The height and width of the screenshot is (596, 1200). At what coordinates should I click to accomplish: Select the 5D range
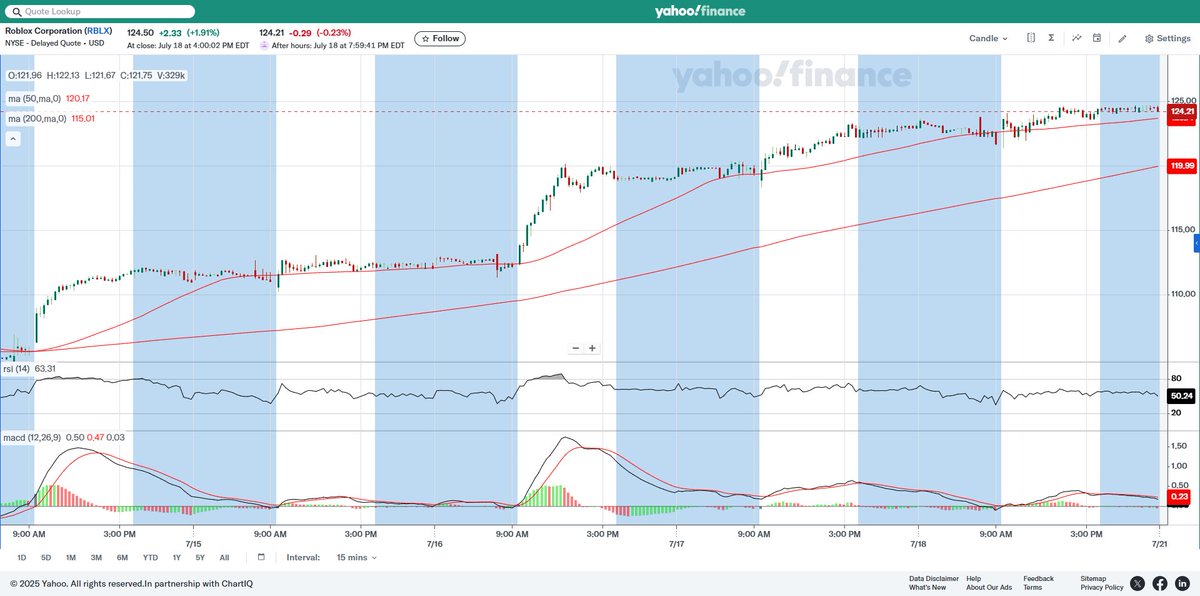click(x=46, y=557)
